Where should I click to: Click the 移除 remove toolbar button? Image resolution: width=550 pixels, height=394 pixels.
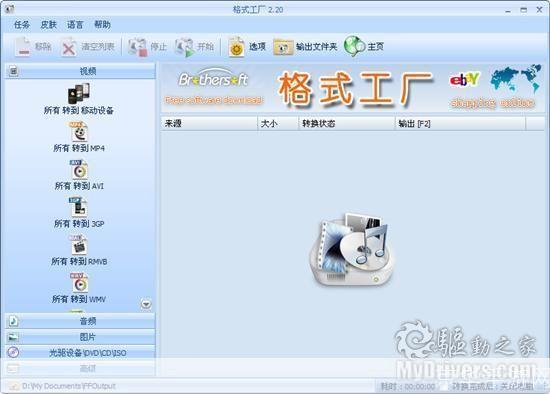(33, 47)
